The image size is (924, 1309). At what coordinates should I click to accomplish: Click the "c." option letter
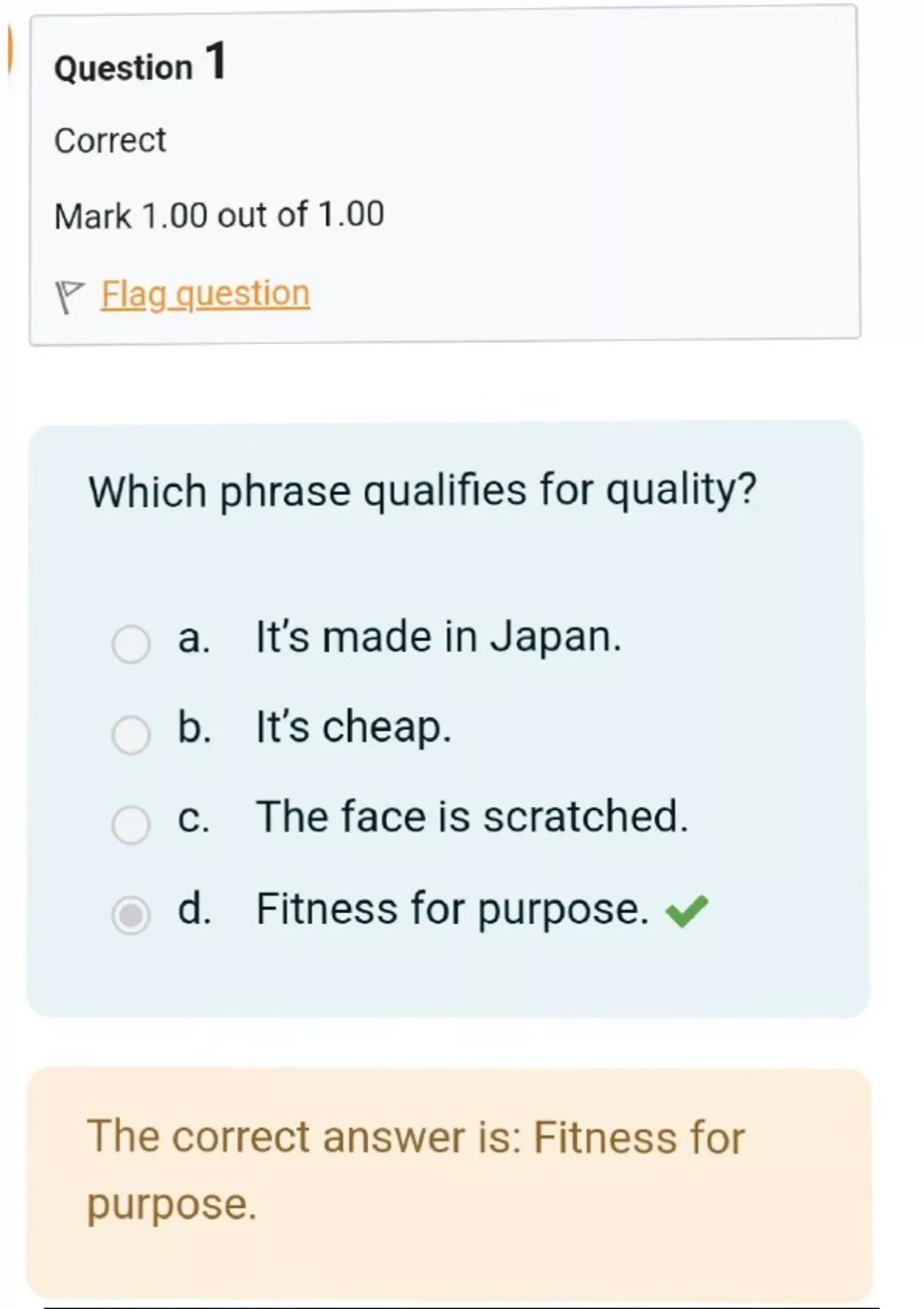193,818
